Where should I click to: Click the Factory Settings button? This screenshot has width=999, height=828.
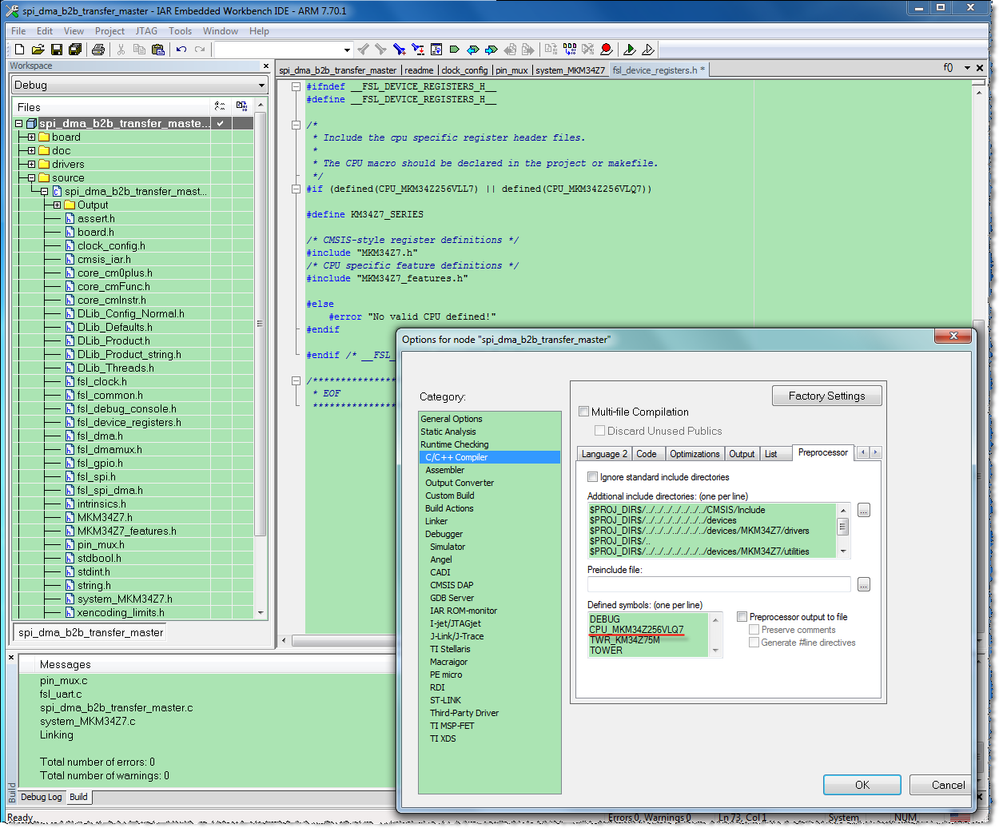coord(826,395)
